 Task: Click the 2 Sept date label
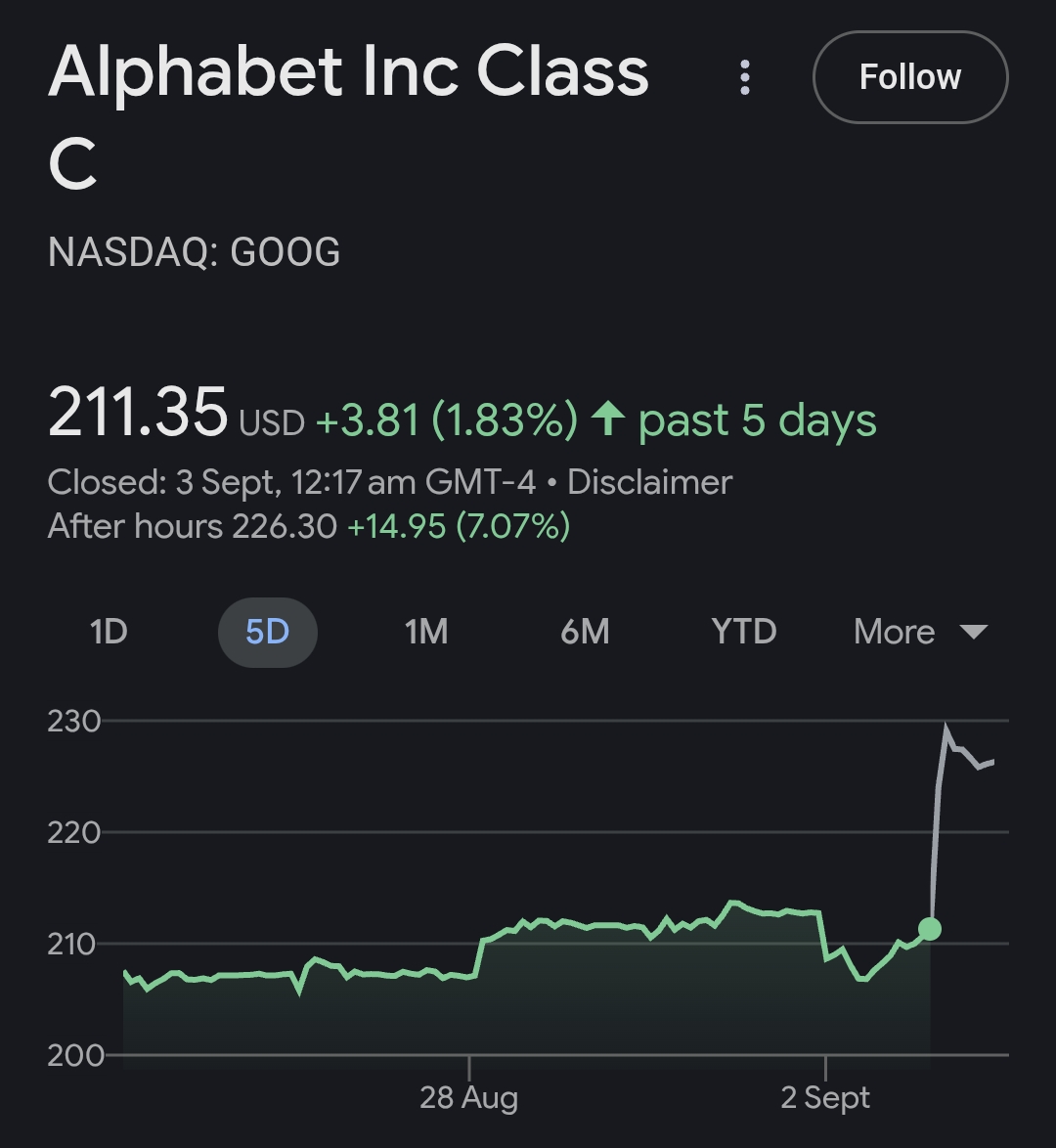(825, 1097)
